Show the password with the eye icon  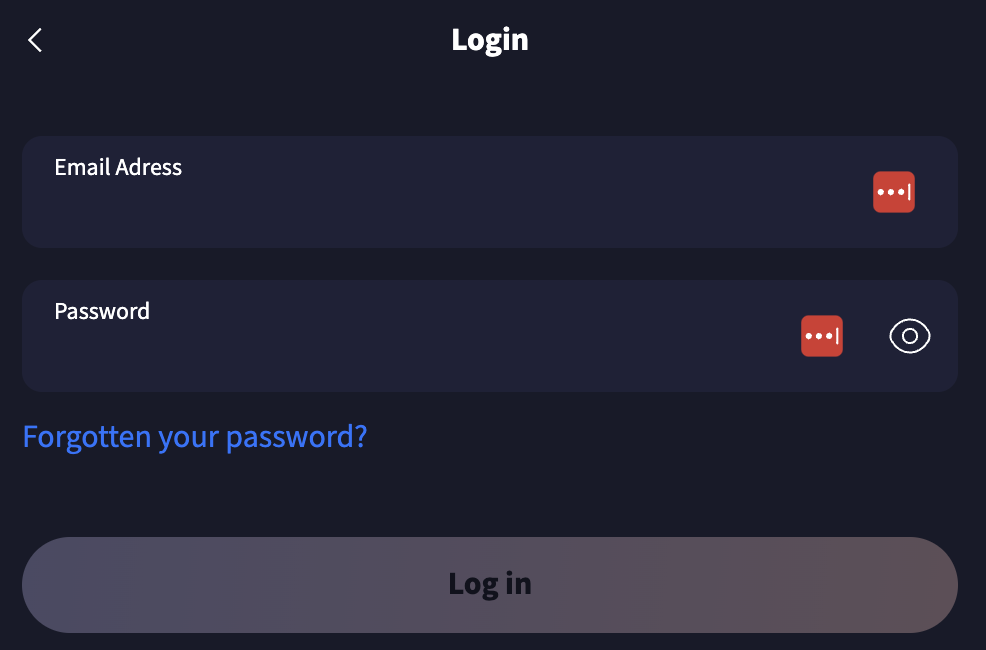pyautogui.click(x=909, y=336)
